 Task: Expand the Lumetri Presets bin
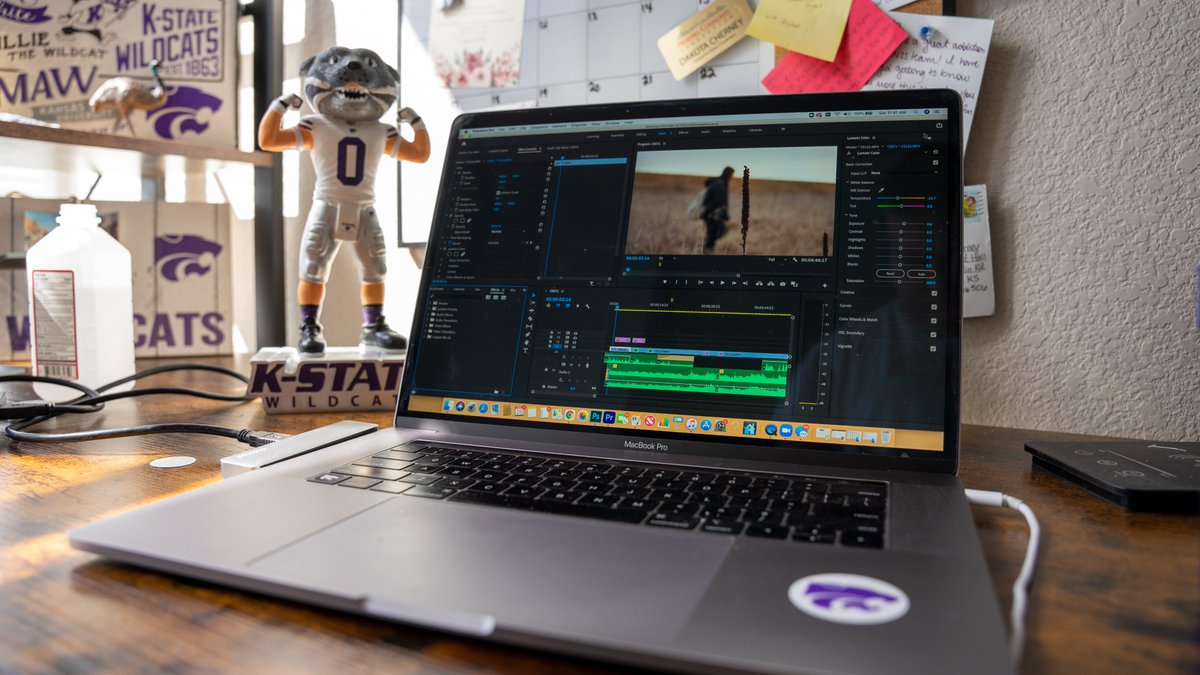(427, 309)
